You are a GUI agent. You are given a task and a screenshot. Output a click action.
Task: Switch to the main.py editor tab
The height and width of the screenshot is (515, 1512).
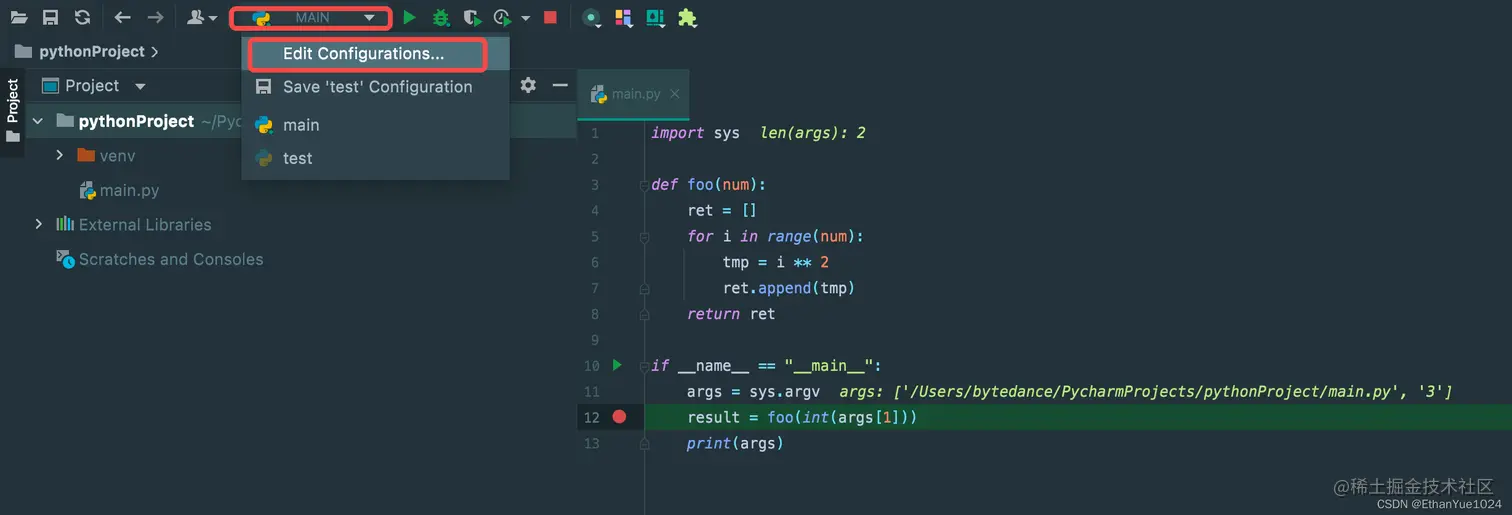pos(635,94)
